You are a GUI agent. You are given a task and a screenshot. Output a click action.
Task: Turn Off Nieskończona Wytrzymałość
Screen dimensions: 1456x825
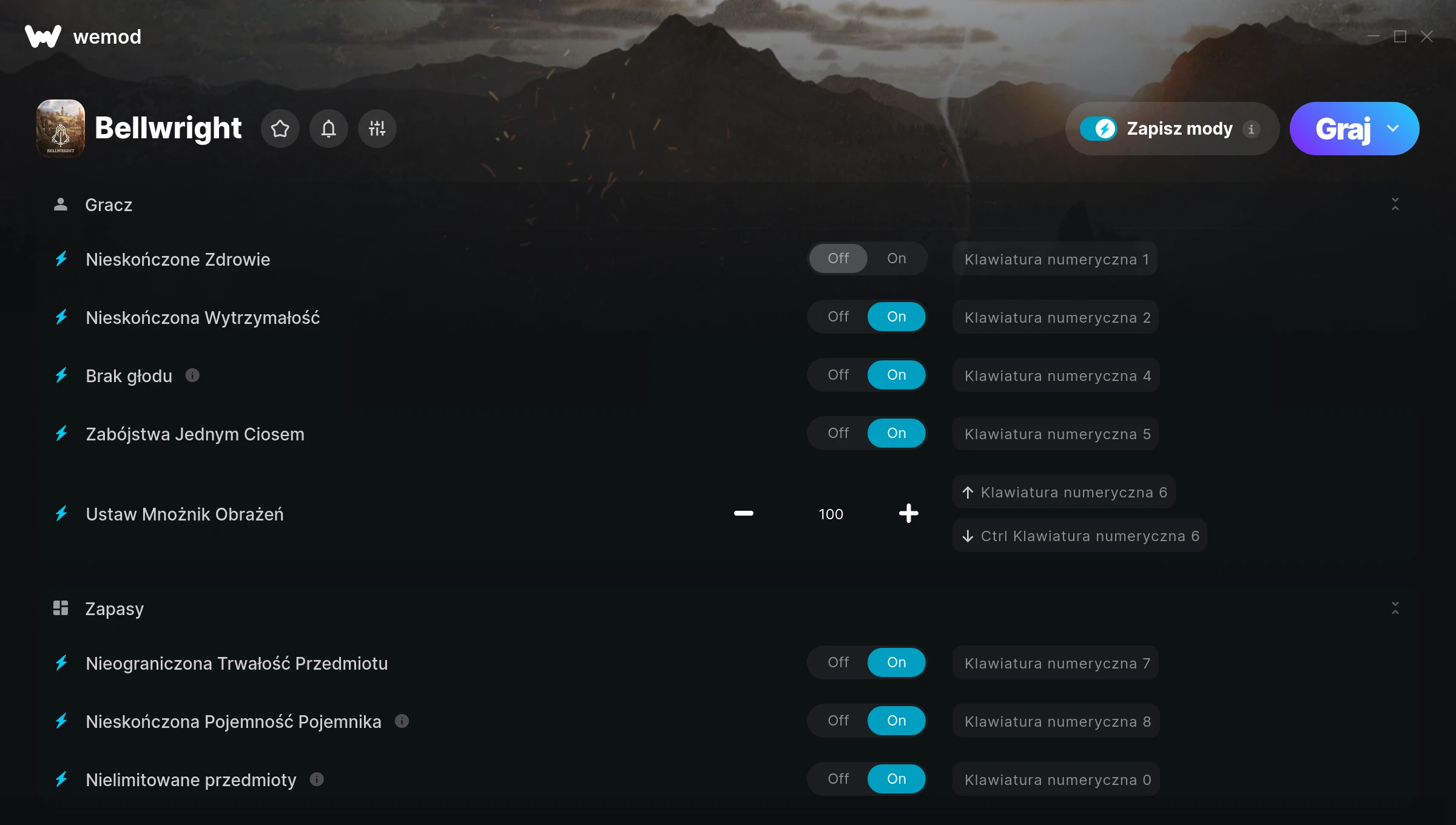pos(838,317)
